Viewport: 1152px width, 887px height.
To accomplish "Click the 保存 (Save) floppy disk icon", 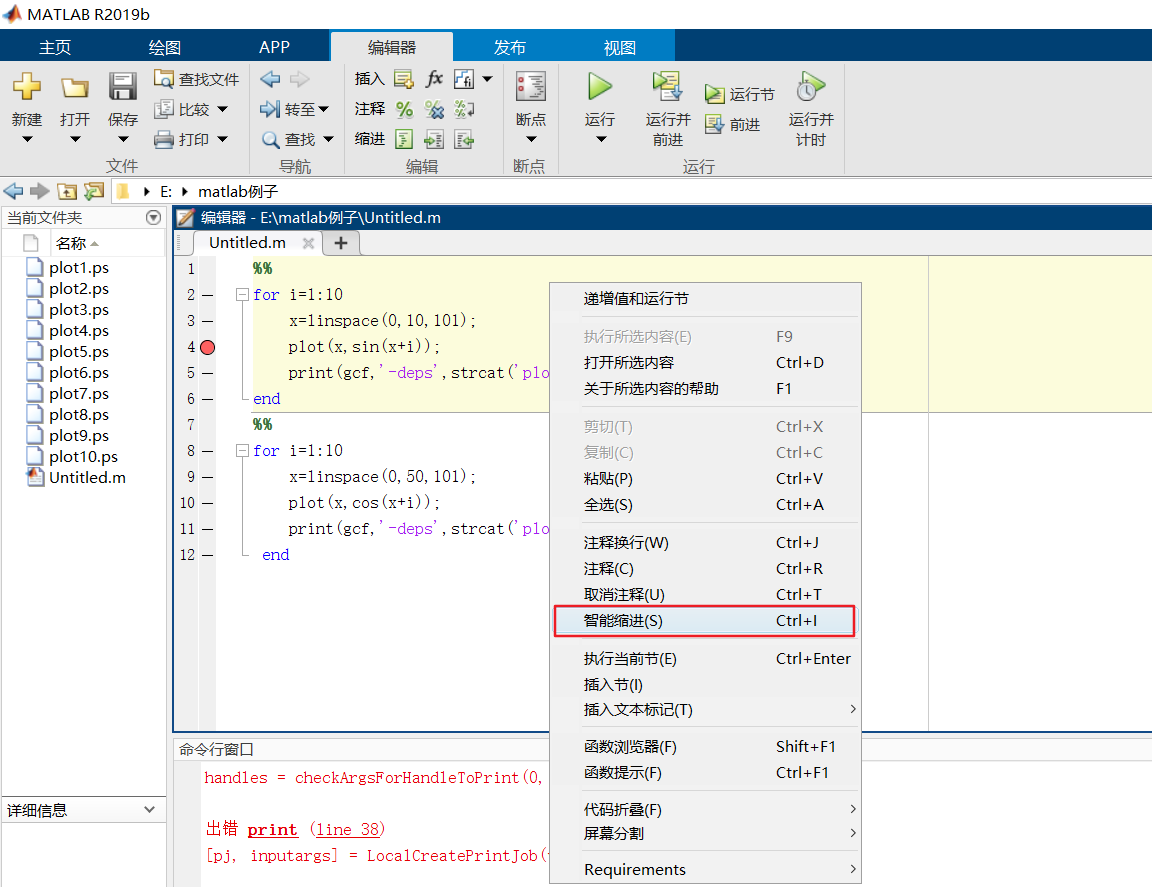I will (123, 87).
